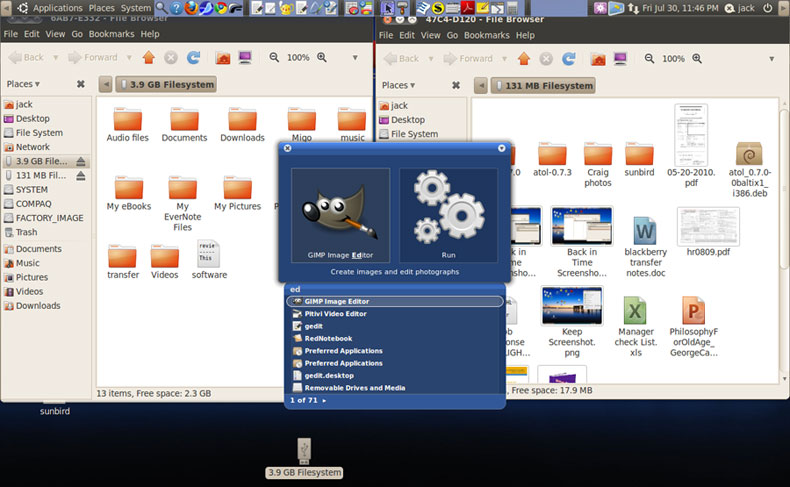Open view mode dropdown in right File Browser
Image resolution: width=790 pixels, height=487 pixels.
pyautogui.click(x=771, y=59)
